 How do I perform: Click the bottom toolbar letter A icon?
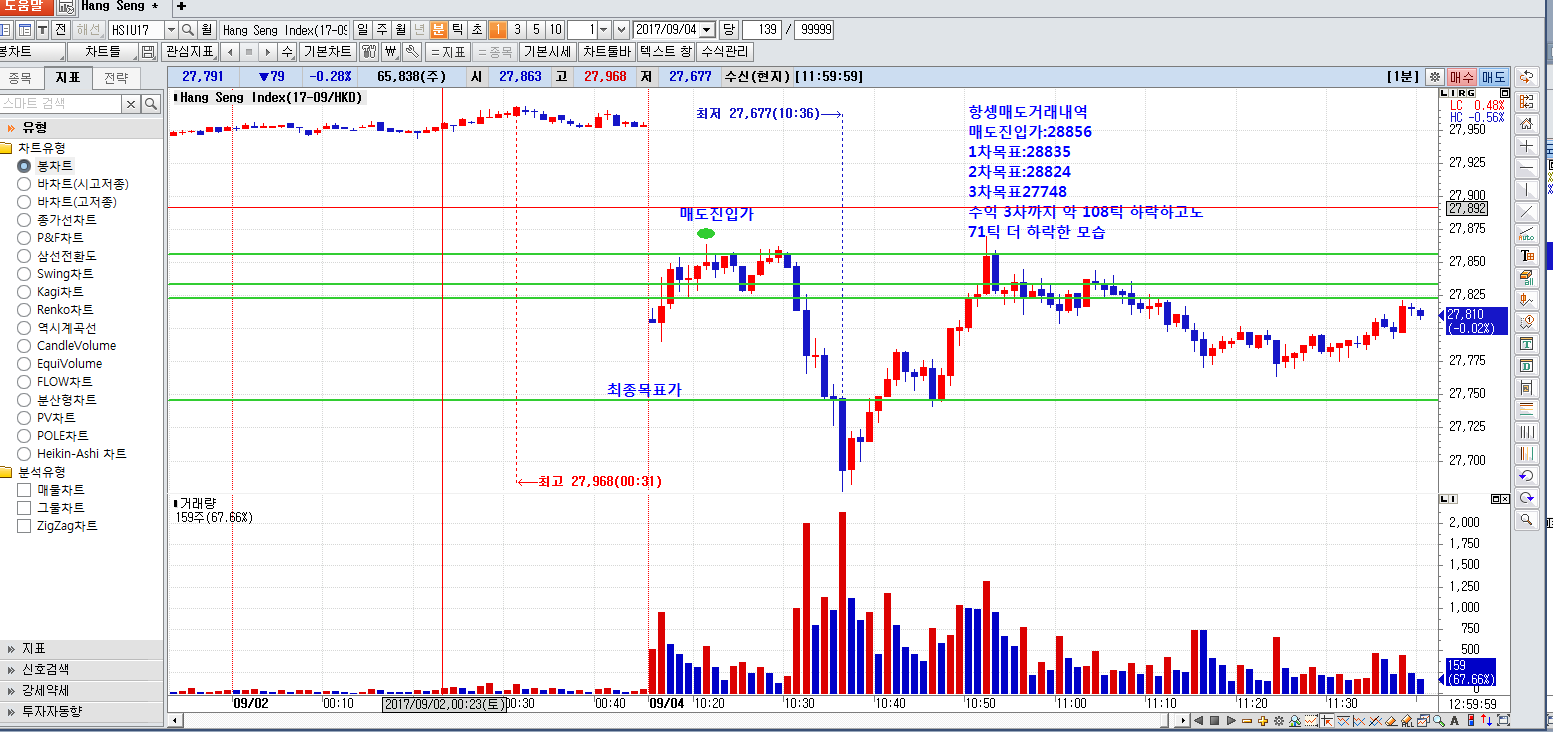point(1454,720)
